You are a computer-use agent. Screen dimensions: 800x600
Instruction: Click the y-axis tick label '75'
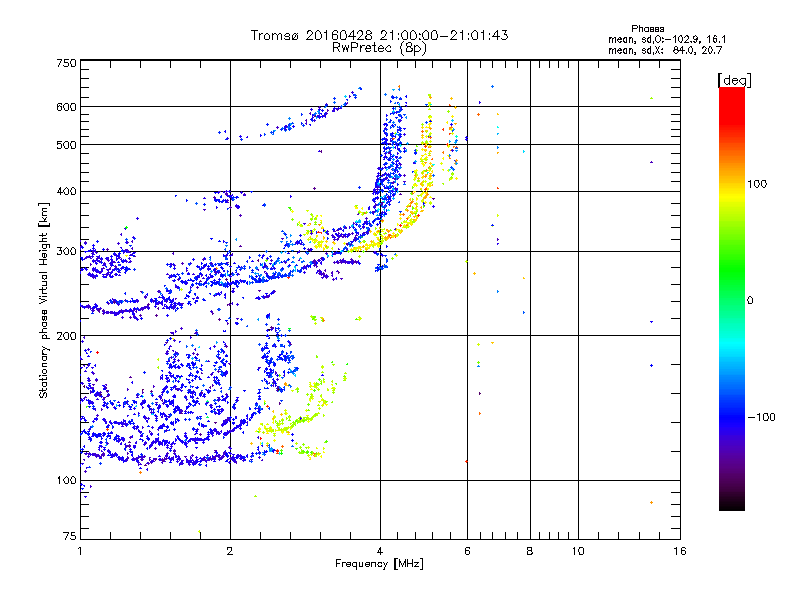coord(70,536)
